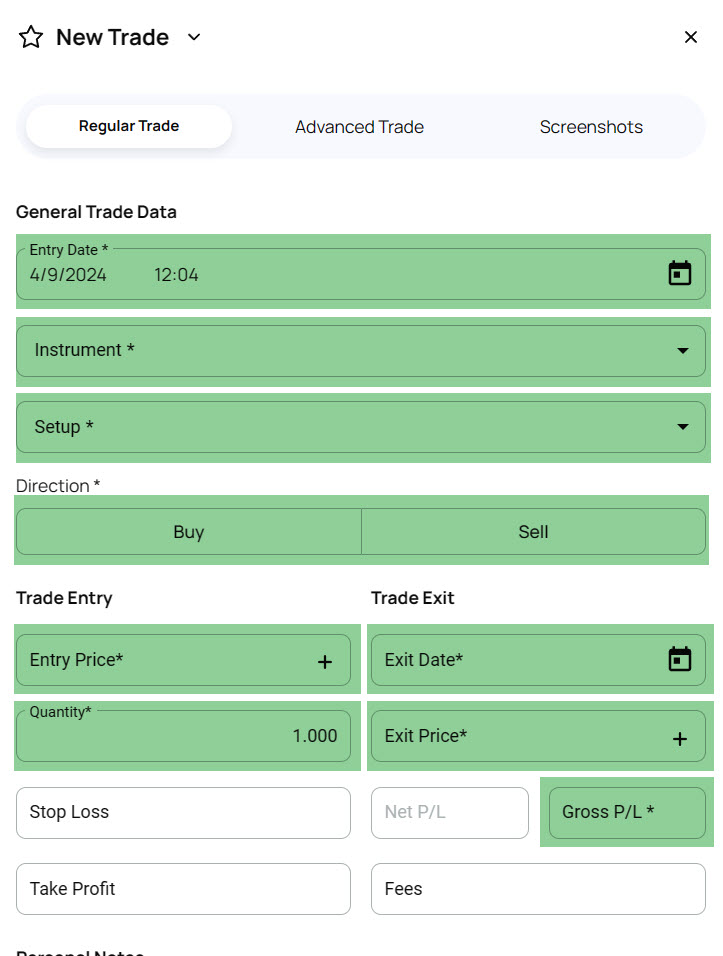Click the plus icon in Exit Price
This screenshot has height=956, width=723.
[x=680, y=738]
